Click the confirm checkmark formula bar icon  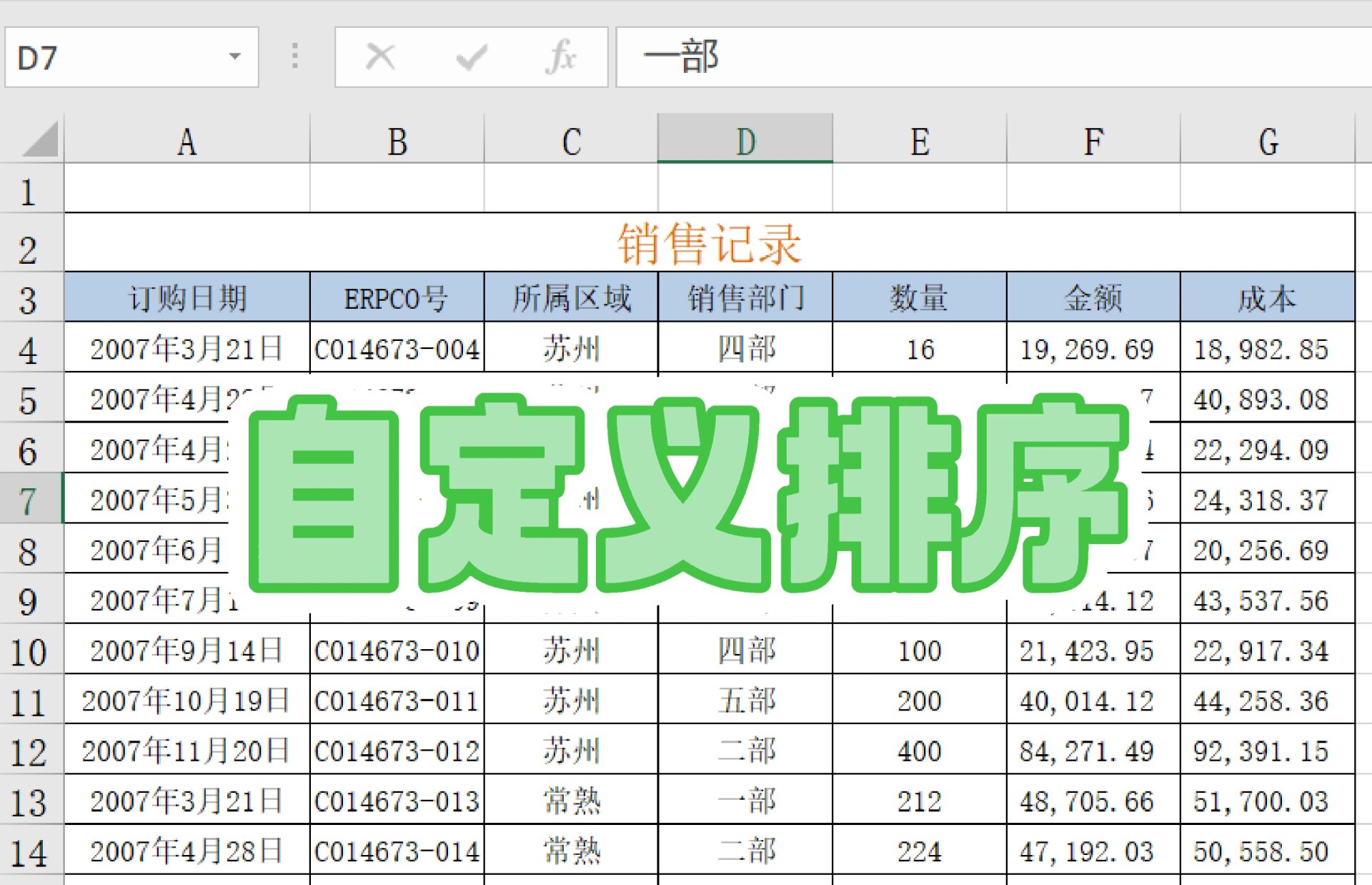pyautogui.click(x=472, y=56)
